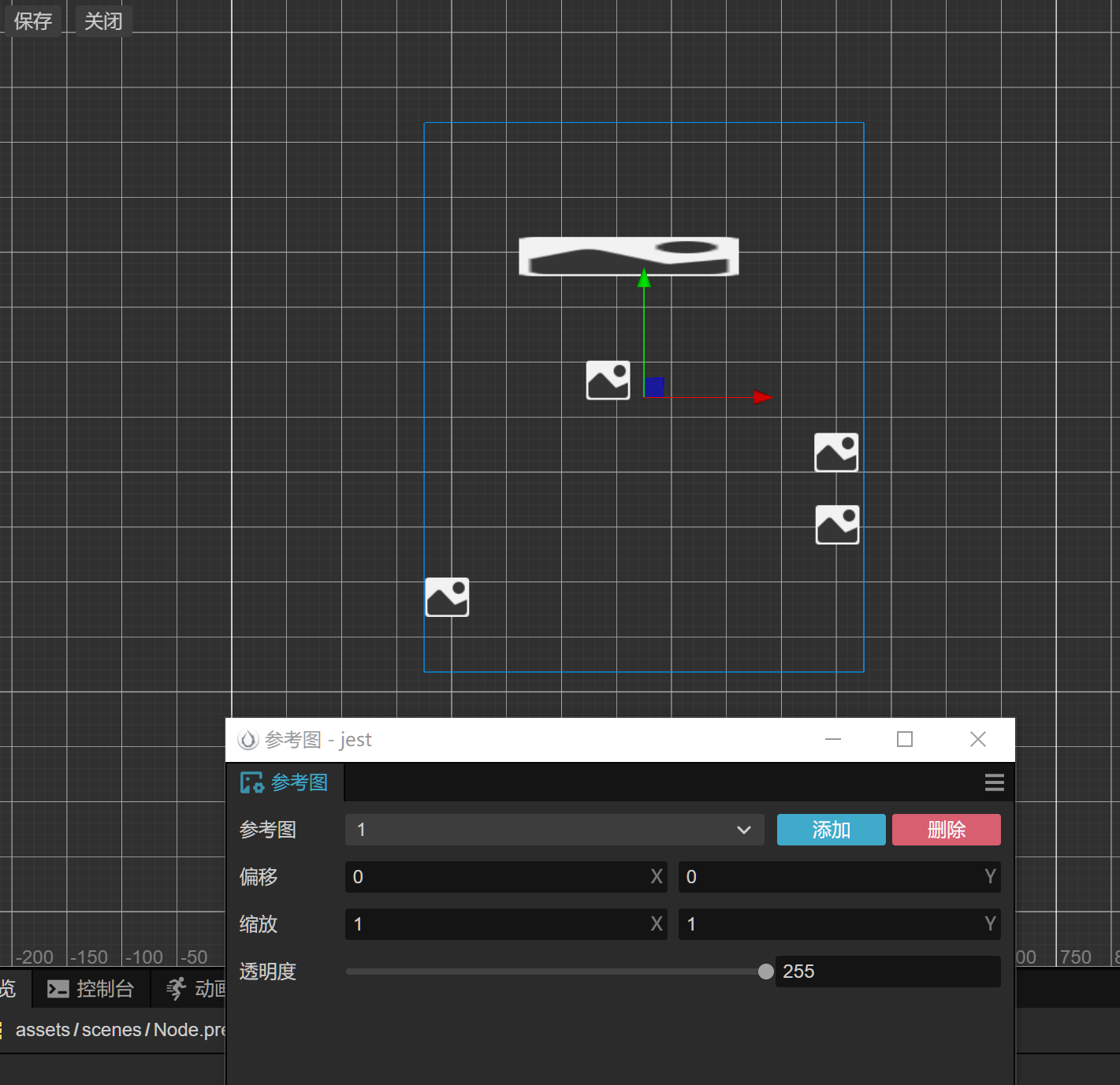Select the upper image placeholder on the frame's right edge
Viewport: 1120px width, 1085px height.
836,452
